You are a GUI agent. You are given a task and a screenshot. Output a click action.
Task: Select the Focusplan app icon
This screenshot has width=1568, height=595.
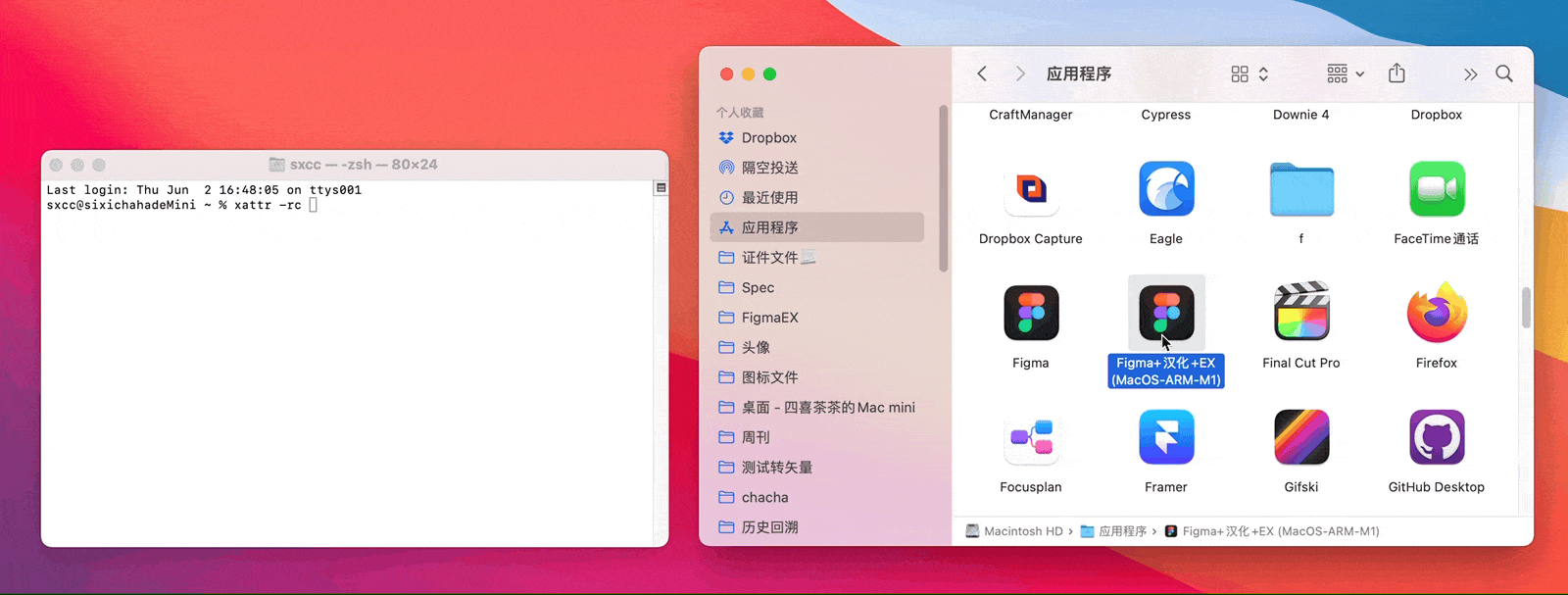click(x=1031, y=437)
